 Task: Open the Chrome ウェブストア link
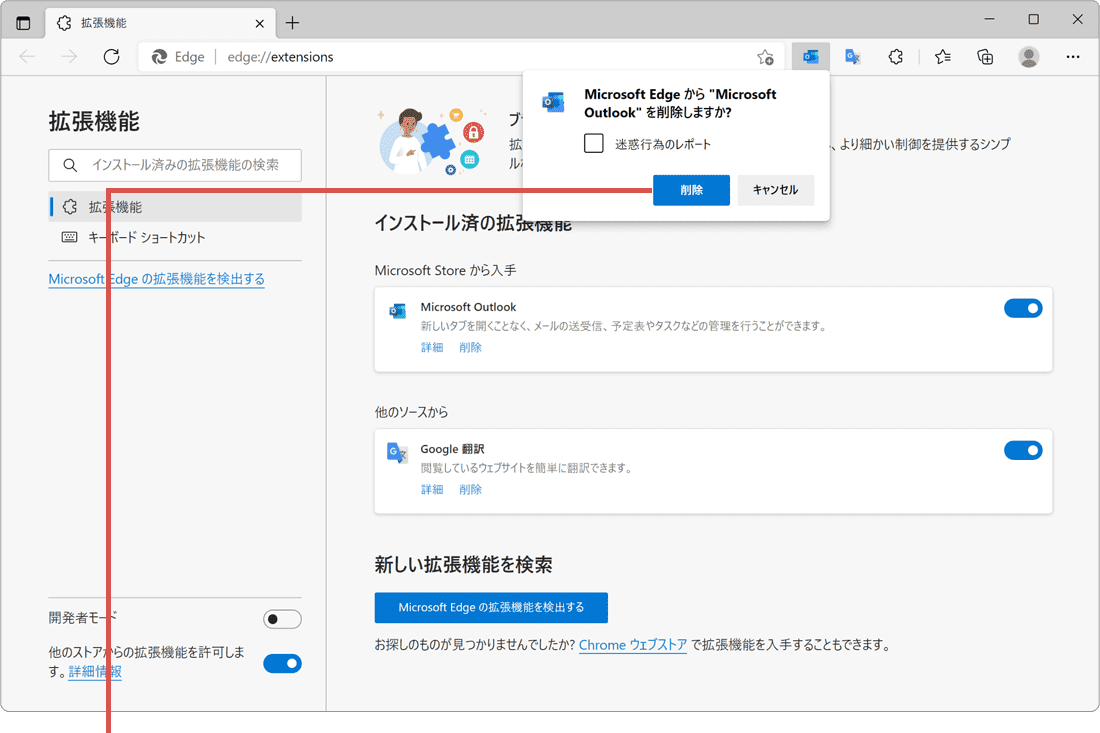pos(633,645)
